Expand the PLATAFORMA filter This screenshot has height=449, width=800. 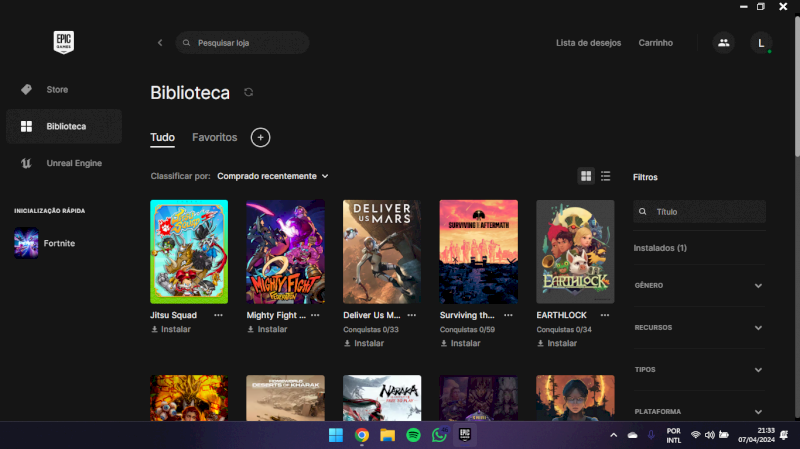699,412
